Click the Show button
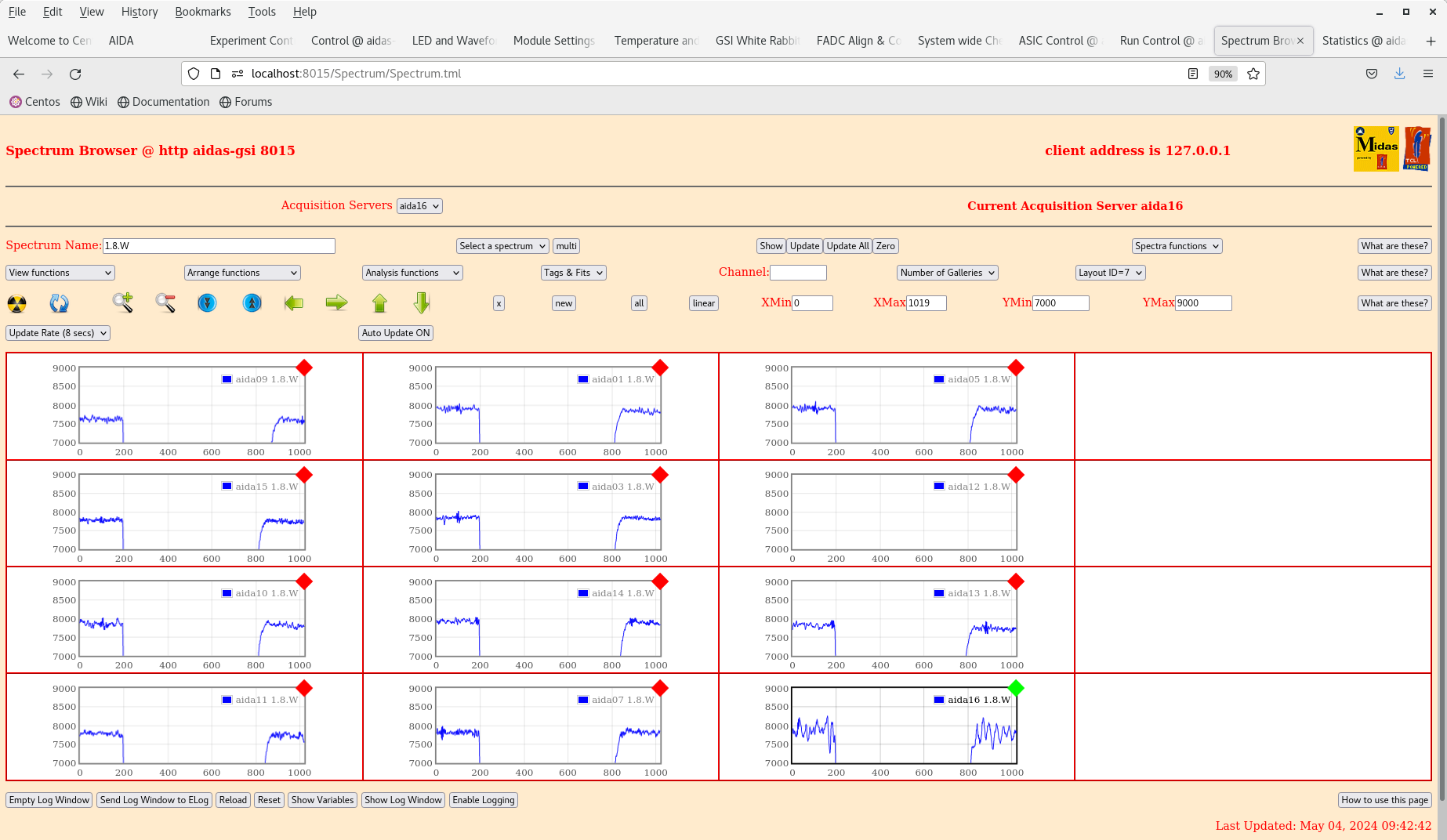The width and height of the screenshot is (1447, 840). (x=771, y=246)
